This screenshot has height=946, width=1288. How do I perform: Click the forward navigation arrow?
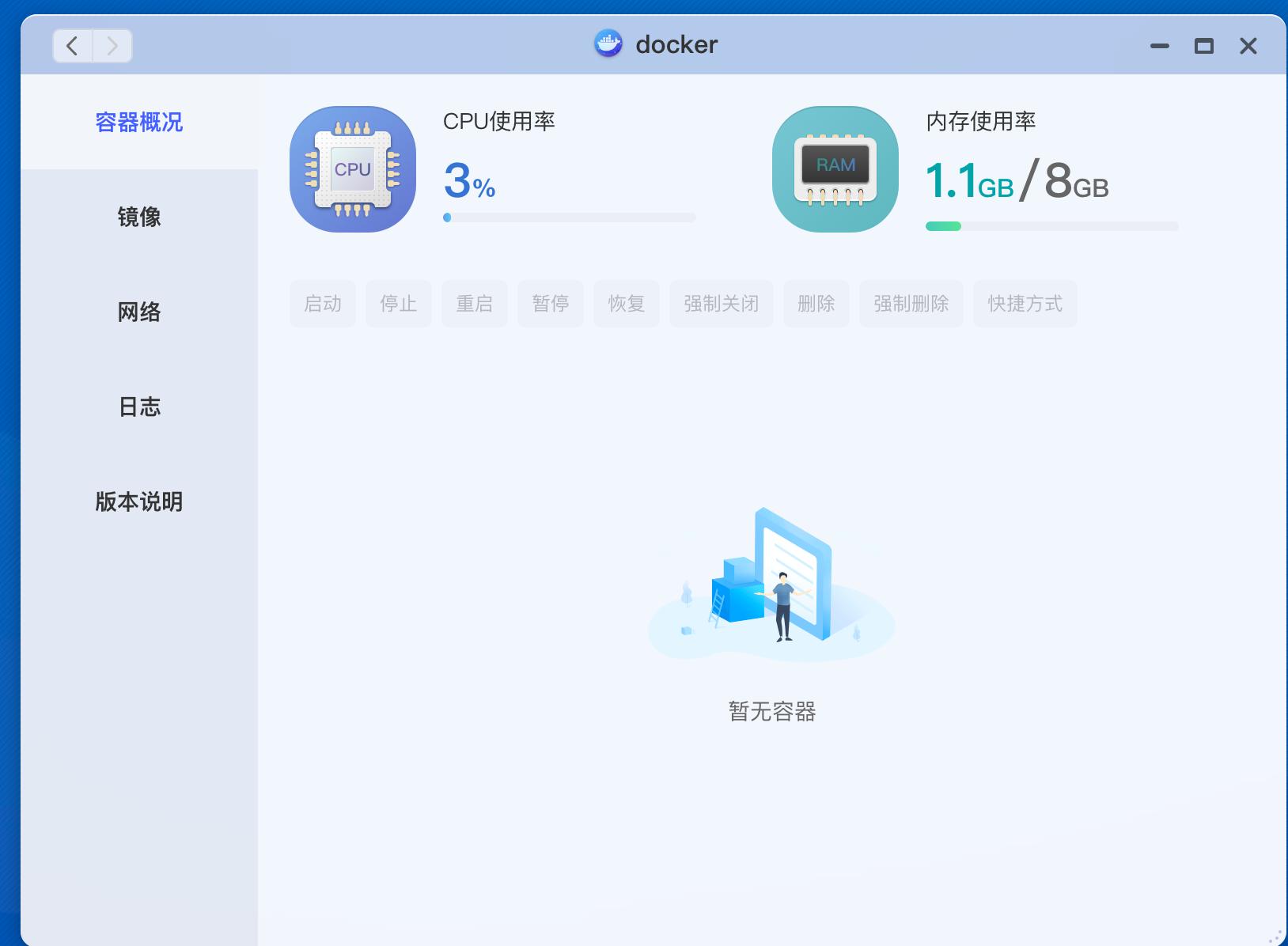click(112, 46)
